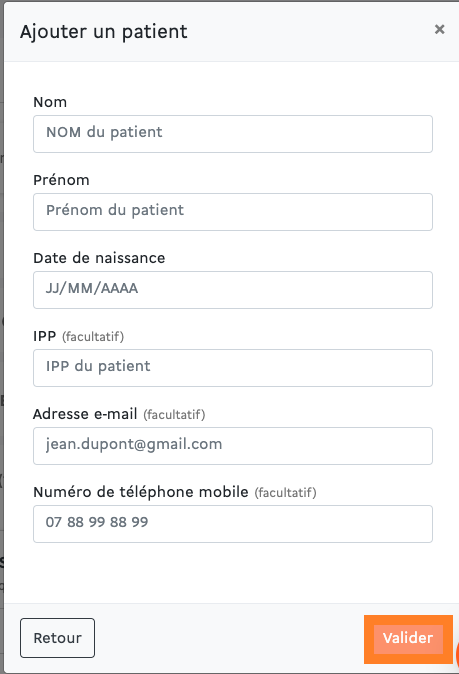Viewport: 459px width, 674px height.
Task: Click the Adresse e-mail label
Action: click(x=86, y=414)
